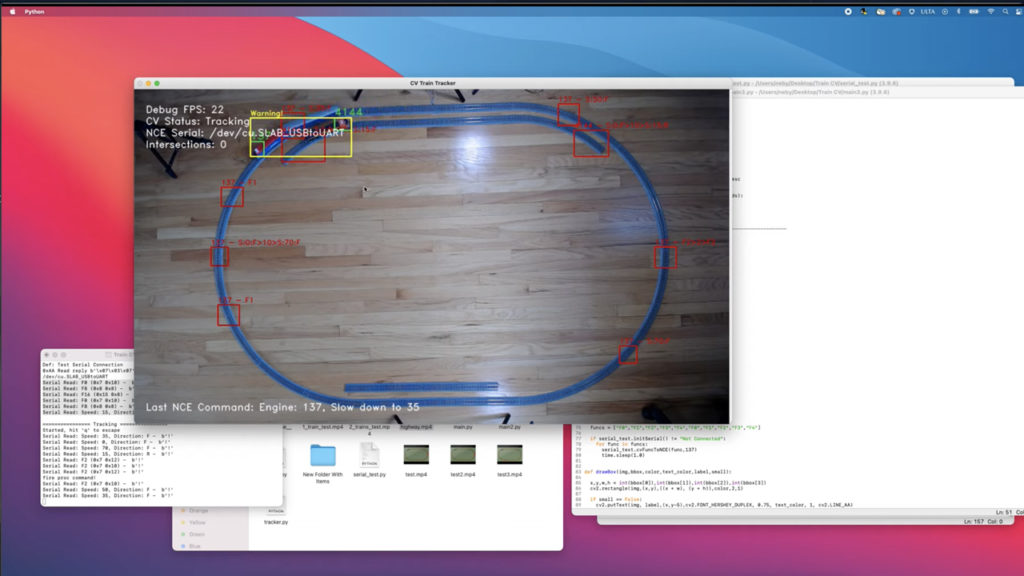The image size is (1024, 576).
Task: Click the penguin icon in the menu bar
Action: coord(862,10)
